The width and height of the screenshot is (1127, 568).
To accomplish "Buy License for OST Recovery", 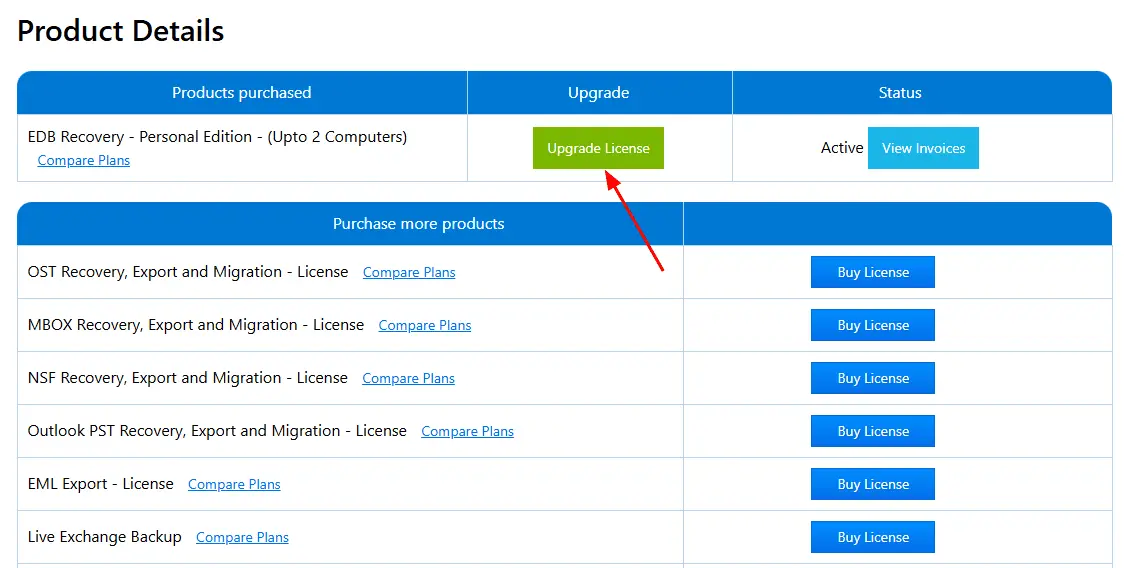I will (872, 272).
